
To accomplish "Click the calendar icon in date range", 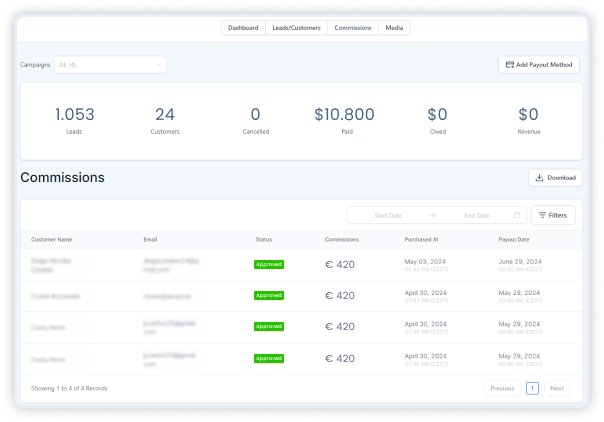I will tap(517, 215).
